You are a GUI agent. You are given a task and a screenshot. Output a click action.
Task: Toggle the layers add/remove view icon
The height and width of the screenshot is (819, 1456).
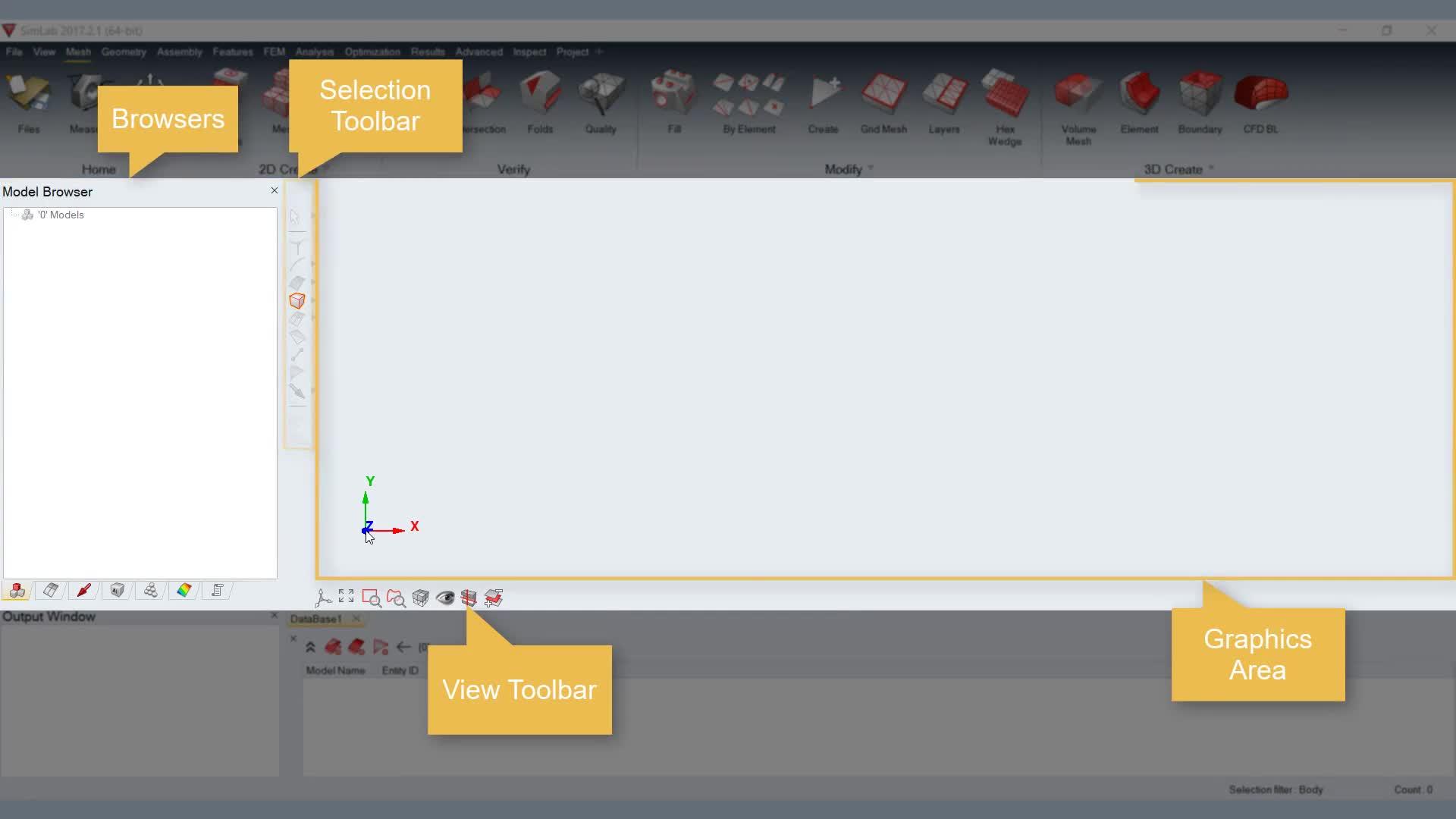click(x=494, y=598)
